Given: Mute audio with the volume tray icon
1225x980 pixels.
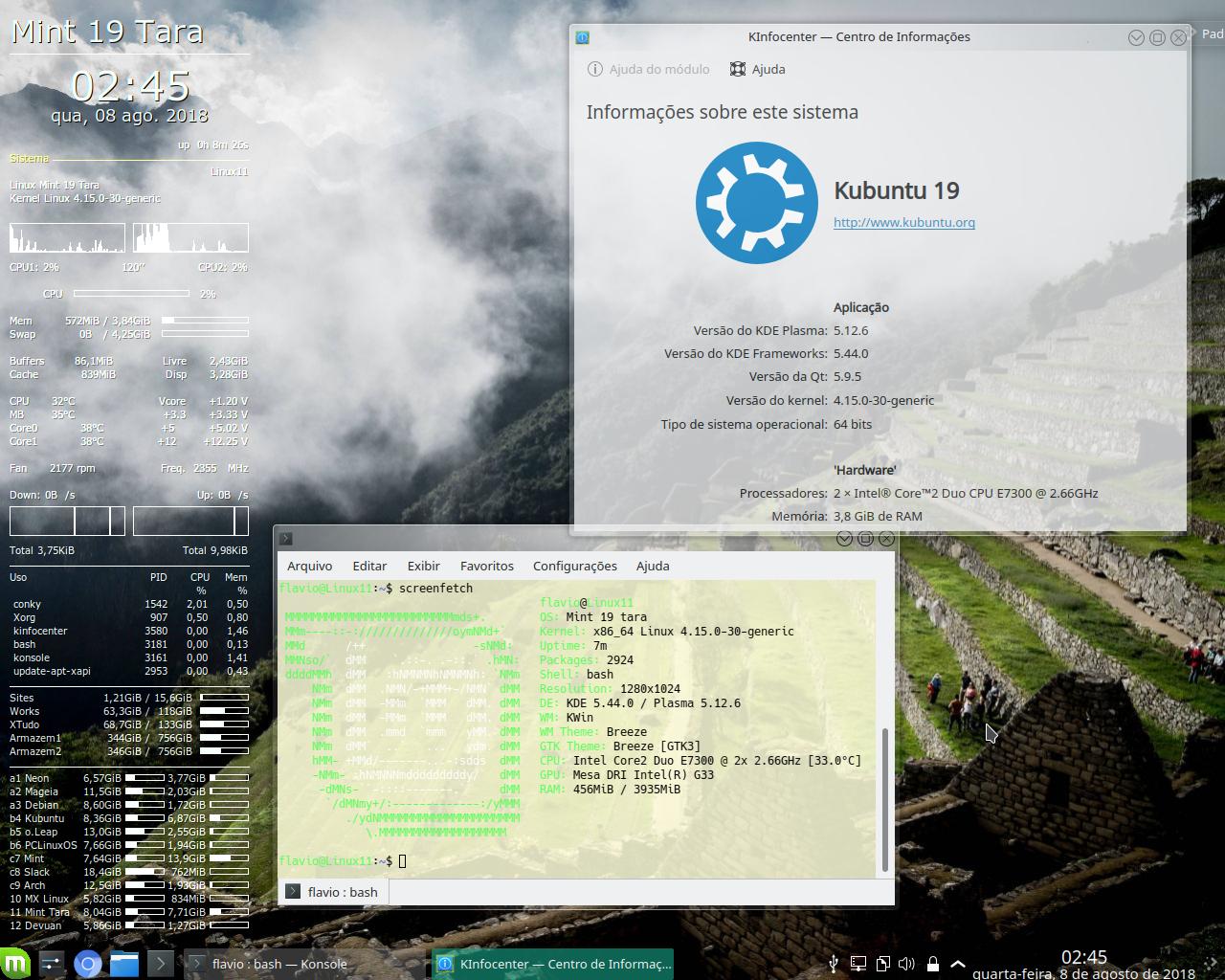Looking at the screenshot, I should [x=905, y=964].
